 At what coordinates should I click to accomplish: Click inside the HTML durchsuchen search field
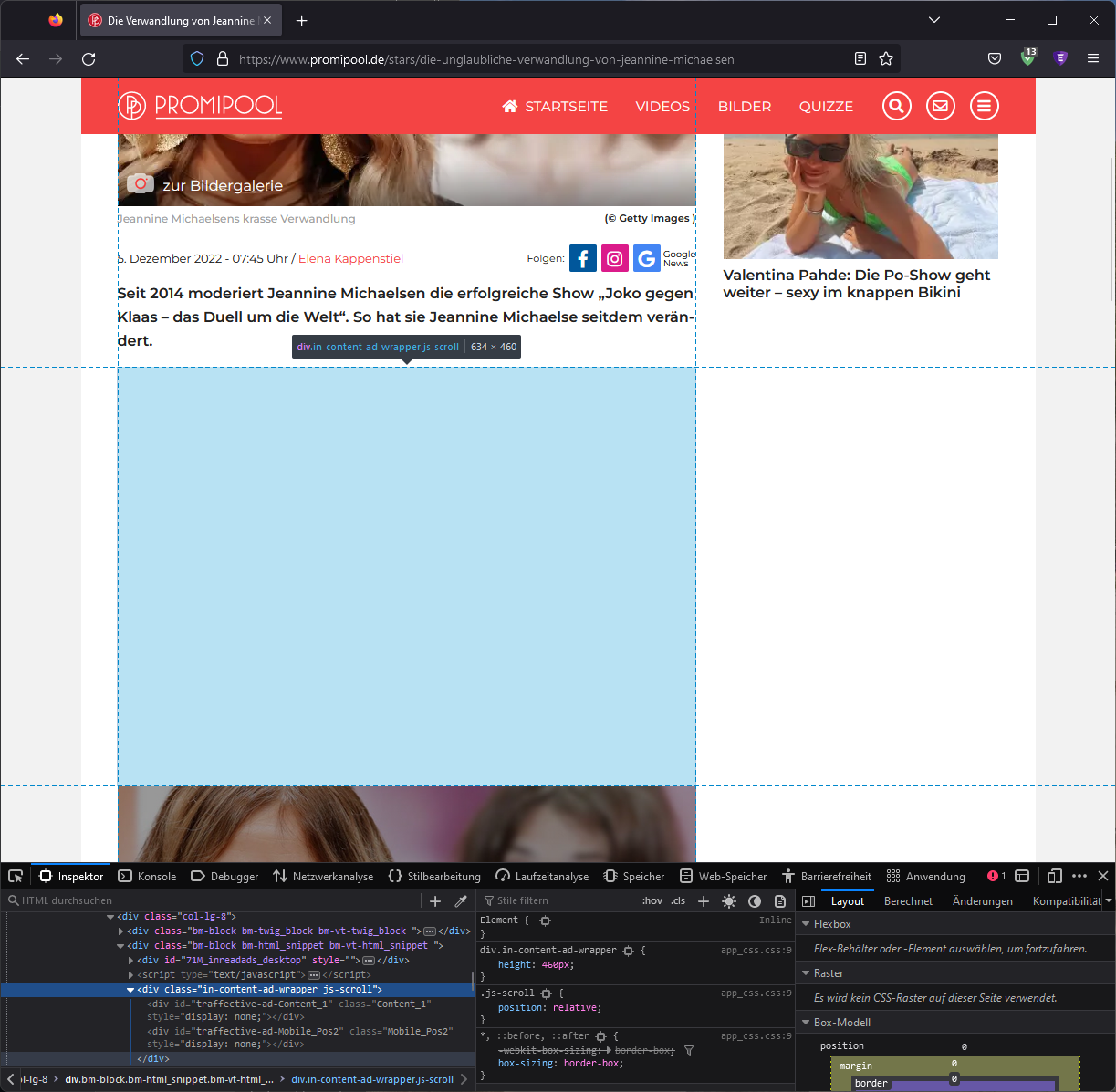(x=91, y=900)
